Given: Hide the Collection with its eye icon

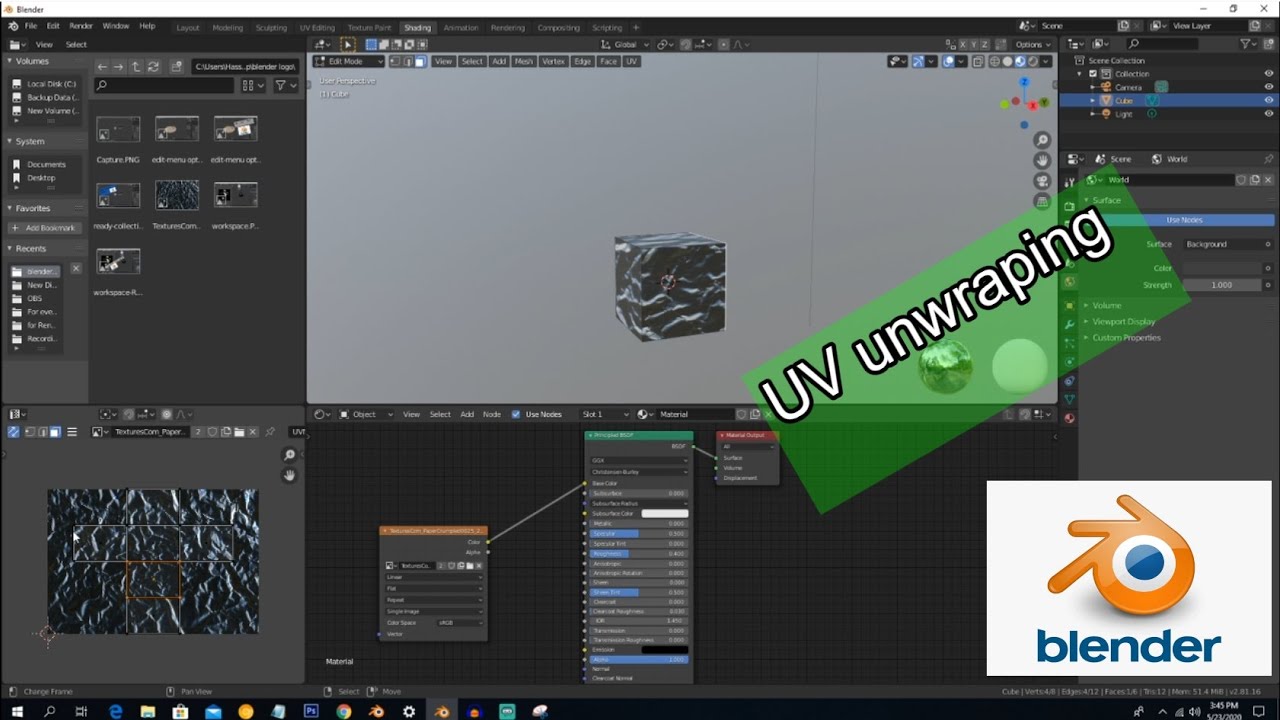Looking at the screenshot, I should (x=1268, y=74).
